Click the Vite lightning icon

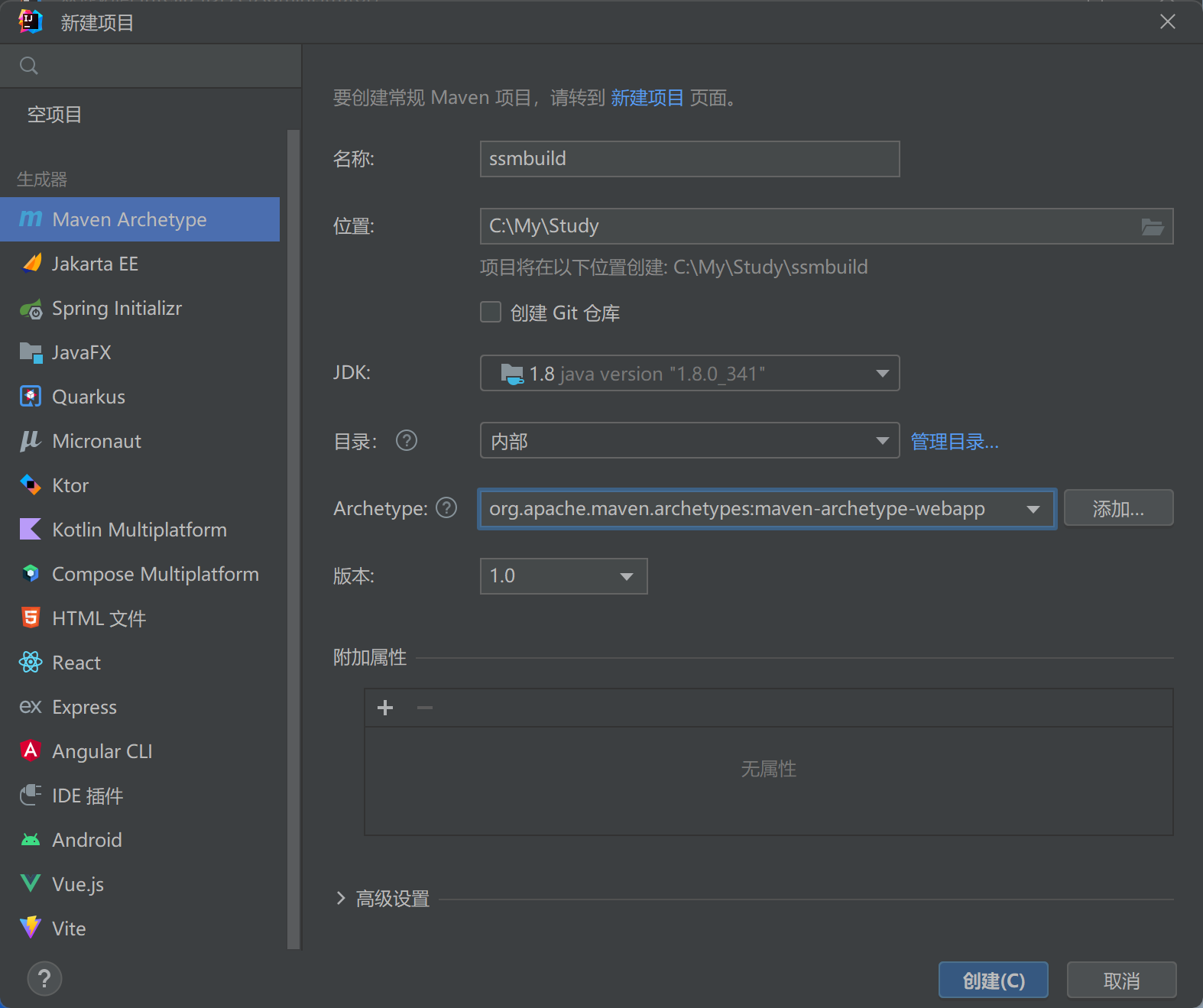pyautogui.click(x=31, y=927)
